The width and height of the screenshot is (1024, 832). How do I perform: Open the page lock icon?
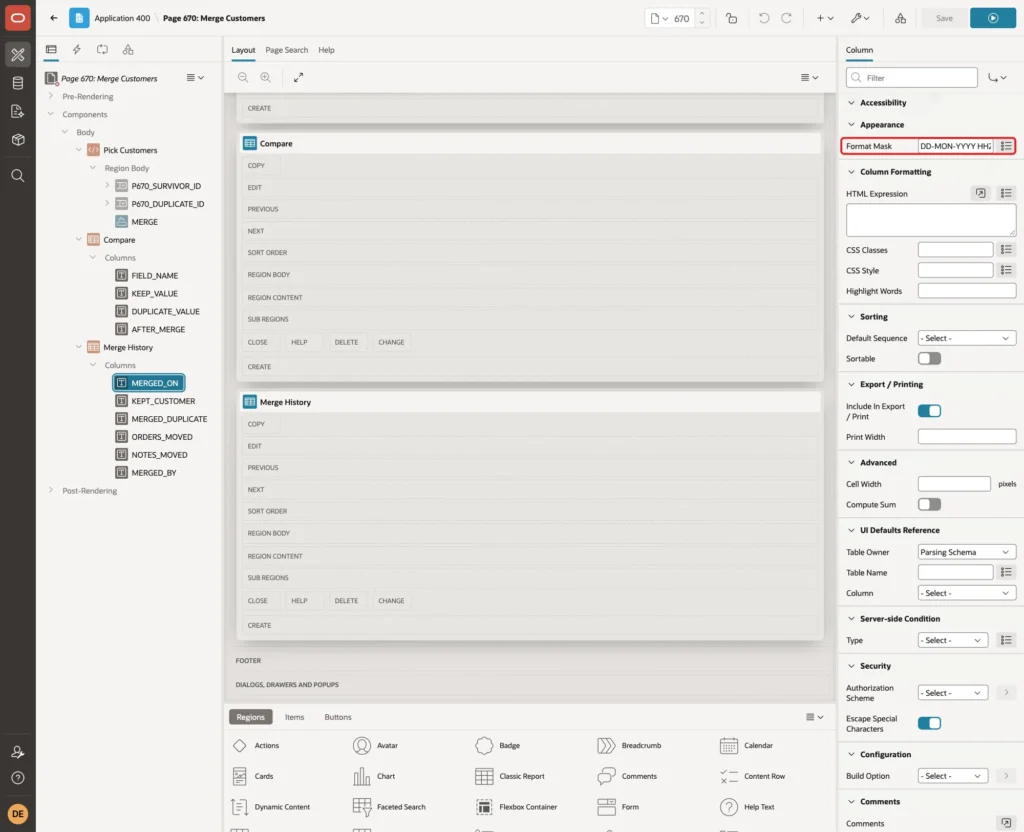click(731, 18)
